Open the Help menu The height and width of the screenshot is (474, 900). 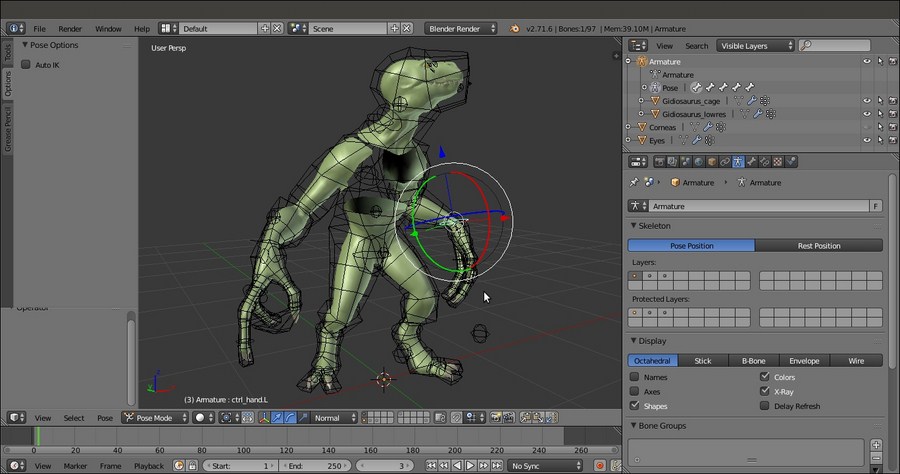pyautogui.click(x=142, y=29)
